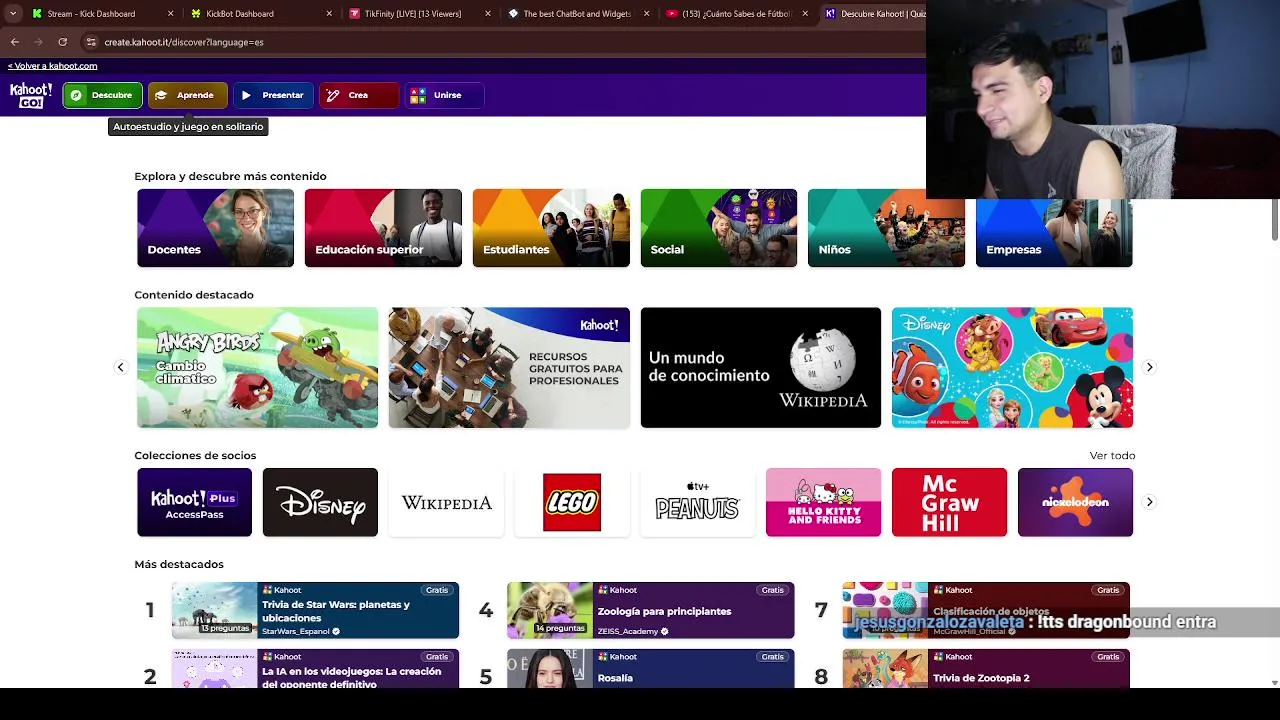Viewport: 1280px width, 720px height.
Task: Open the Aprende menu button
Action: coord(187,95)
